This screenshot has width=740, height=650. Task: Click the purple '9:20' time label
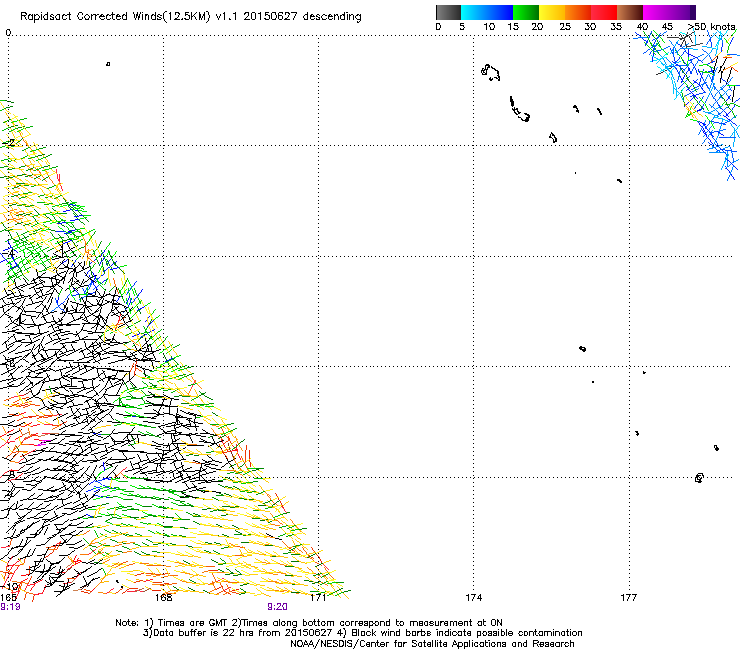(x=277, y=607)
